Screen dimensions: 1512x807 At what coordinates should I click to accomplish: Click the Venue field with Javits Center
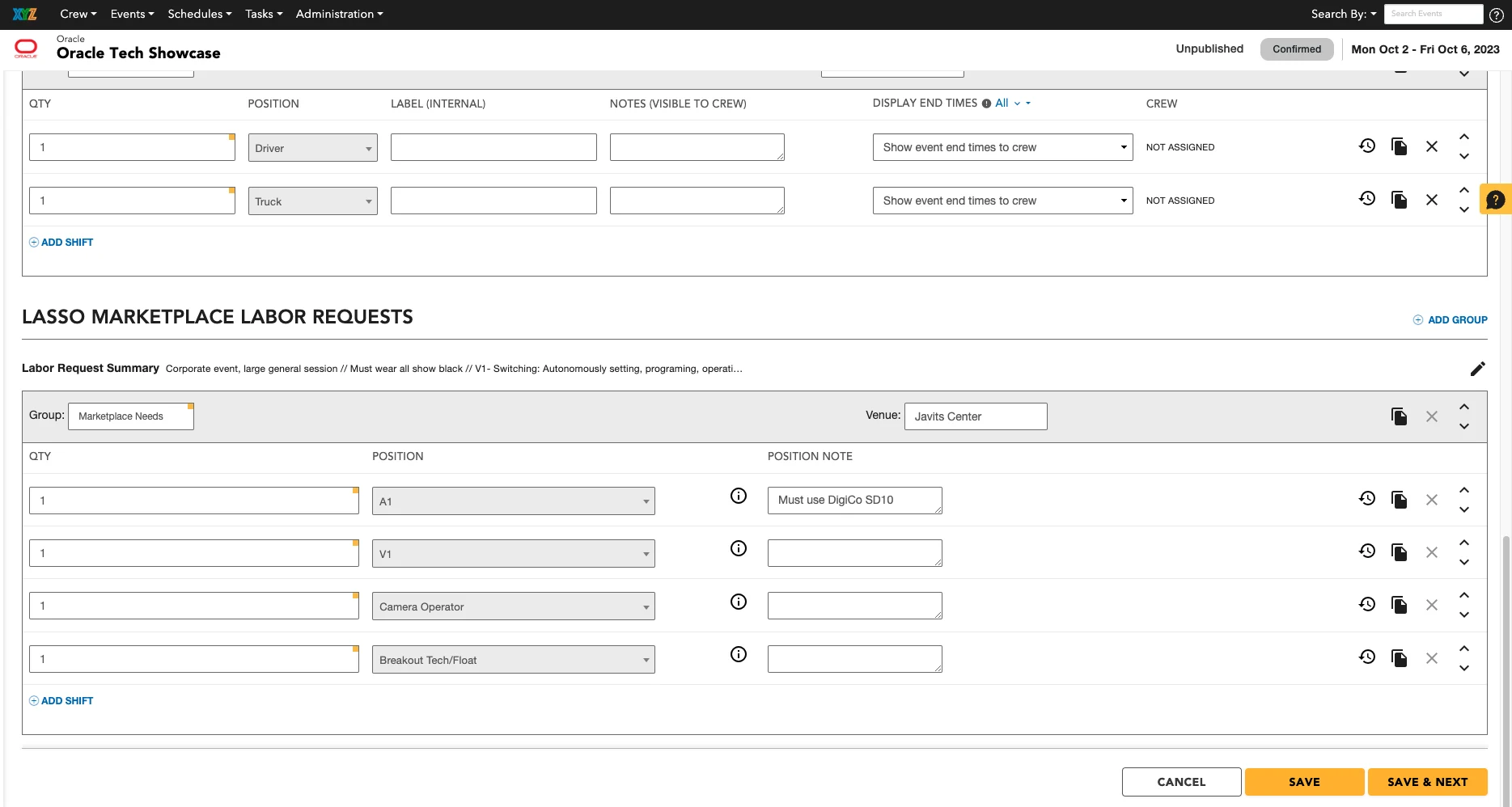(976, 416)
